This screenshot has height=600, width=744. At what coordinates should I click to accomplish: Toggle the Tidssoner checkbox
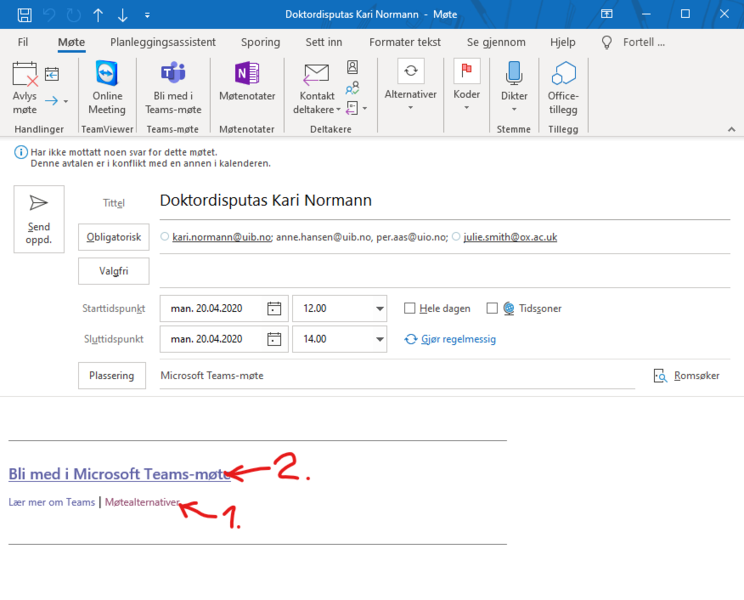point(492,309)
